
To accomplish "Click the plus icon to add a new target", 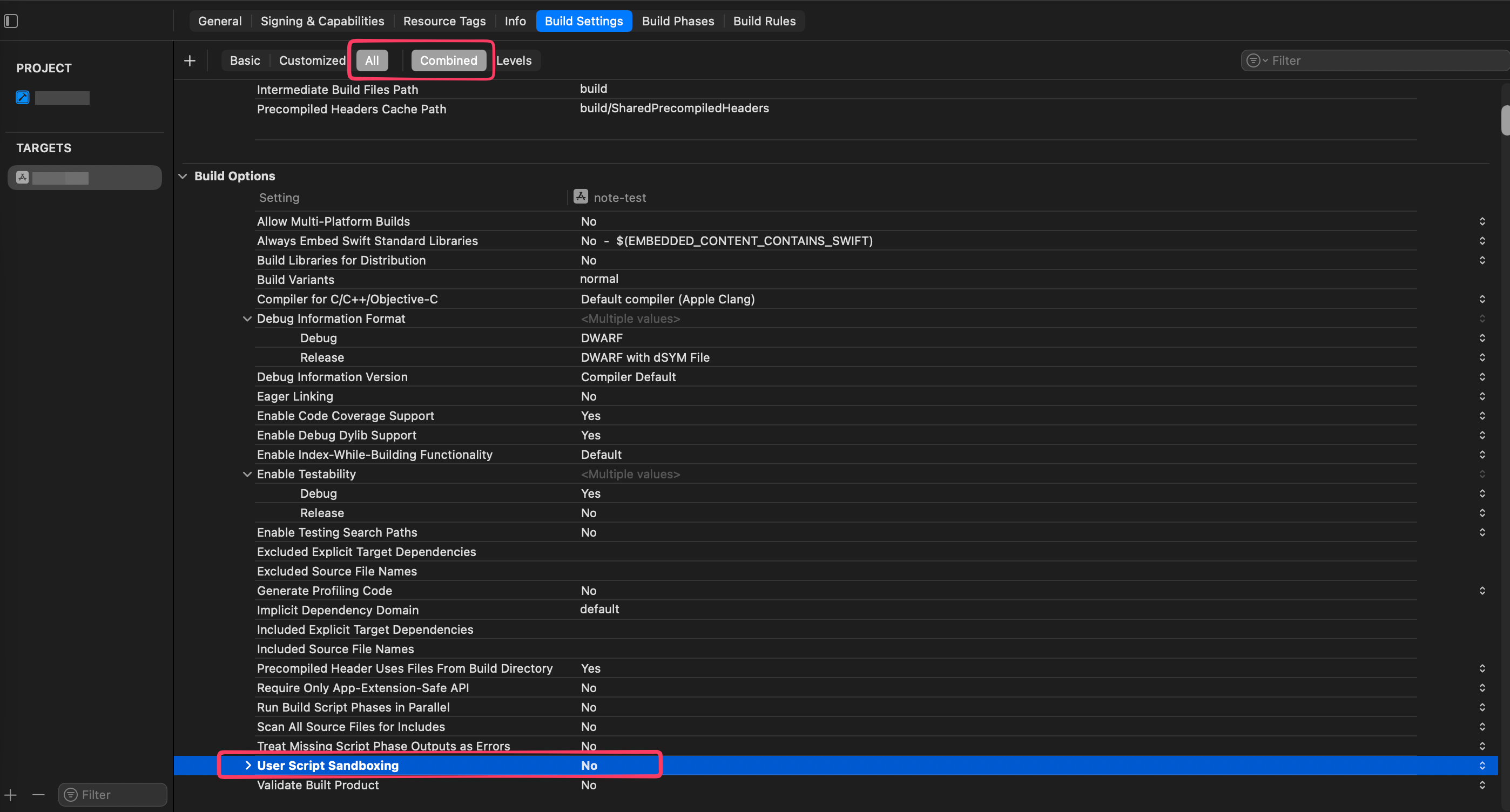I will (10, 795).
